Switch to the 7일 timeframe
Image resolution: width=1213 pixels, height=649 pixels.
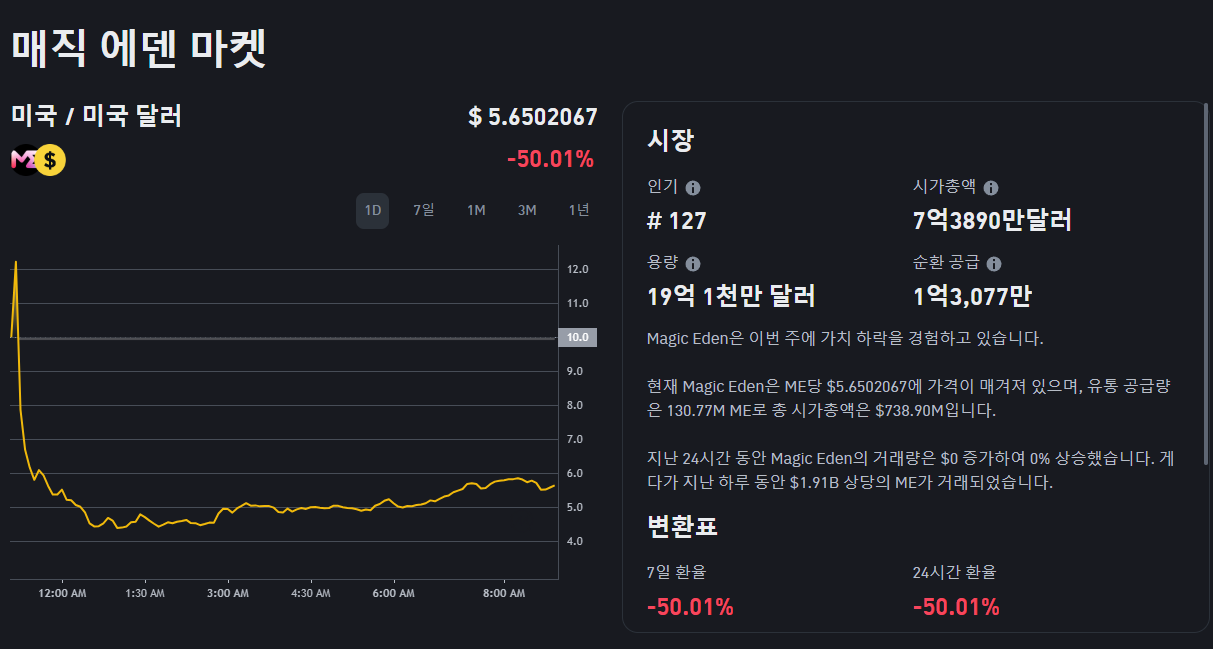(x=422, y=211)
